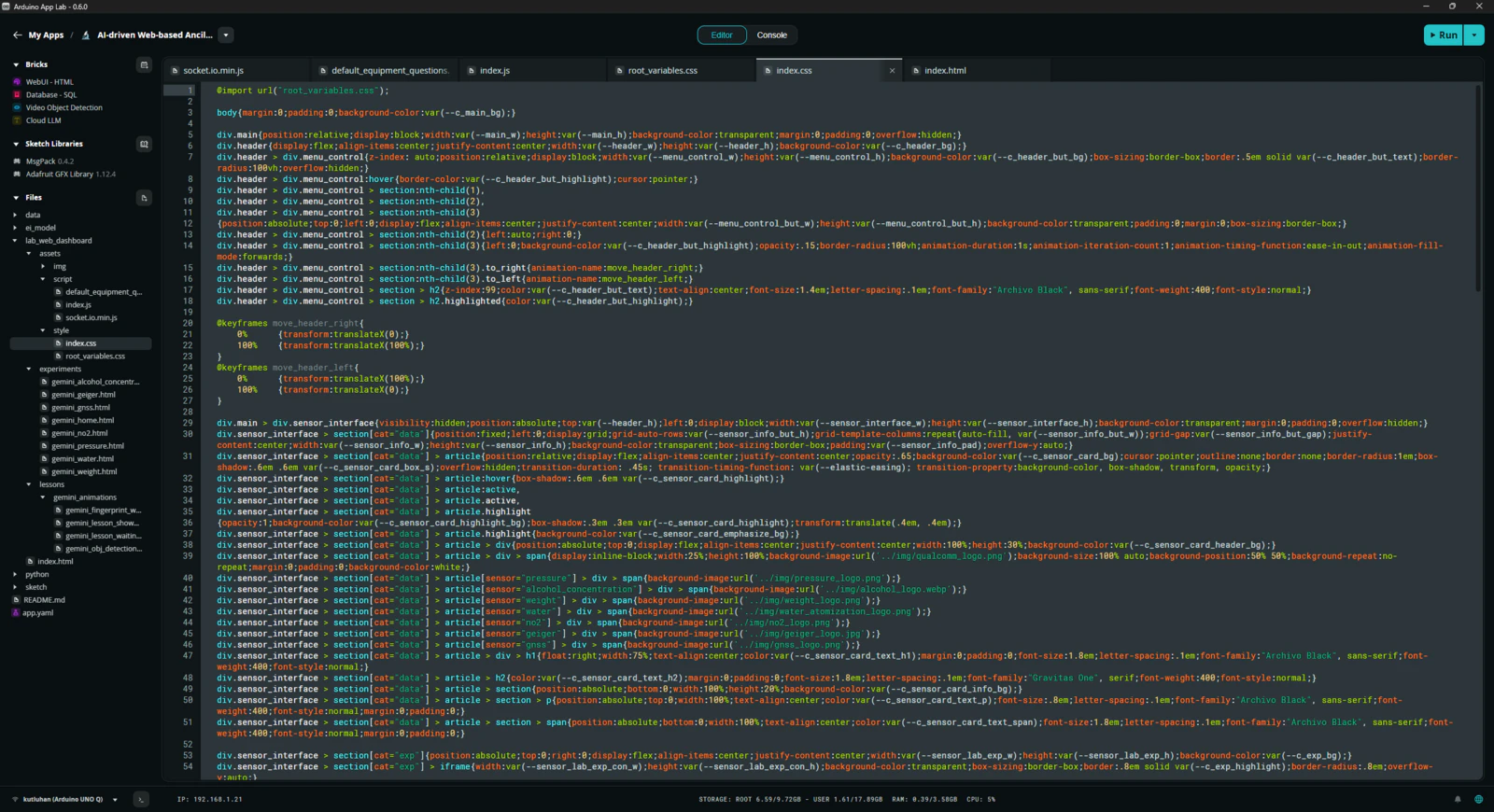
Task: Click line number 20 in the gutter
Action: [188, 323]
